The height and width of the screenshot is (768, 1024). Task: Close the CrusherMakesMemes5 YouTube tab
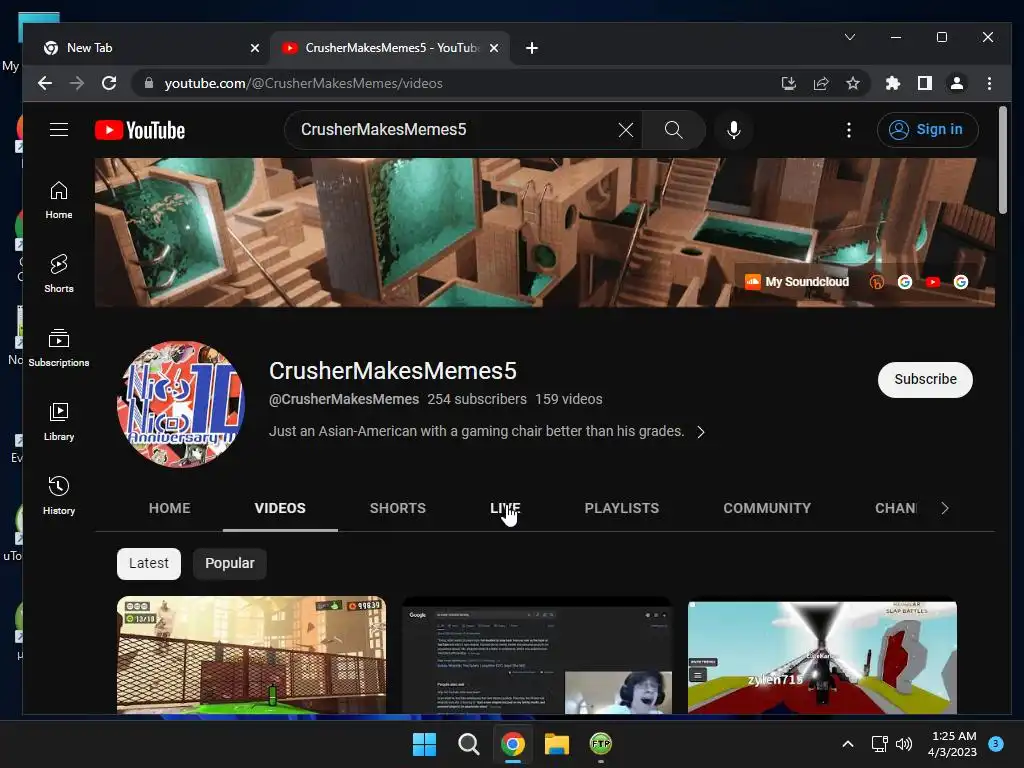[494, 48]
